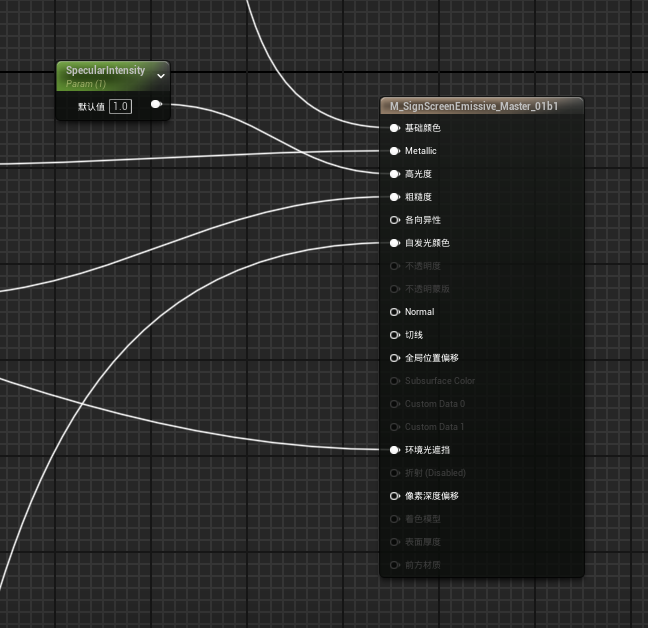The width and height of the screenshot is (648, 628).
Task: Click the disabled 不透明蒙版 pin
Action: point(395,289)
